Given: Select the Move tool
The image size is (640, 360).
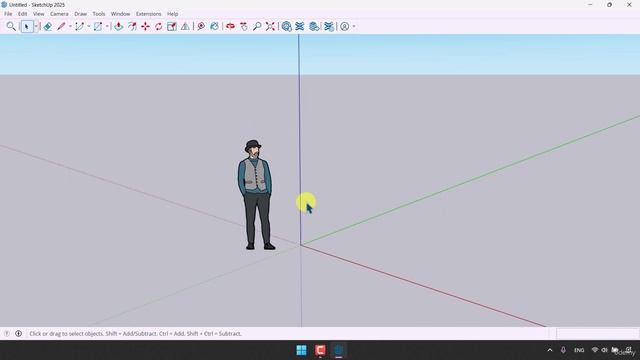Looking at the screenshot, I should (145, 27).
